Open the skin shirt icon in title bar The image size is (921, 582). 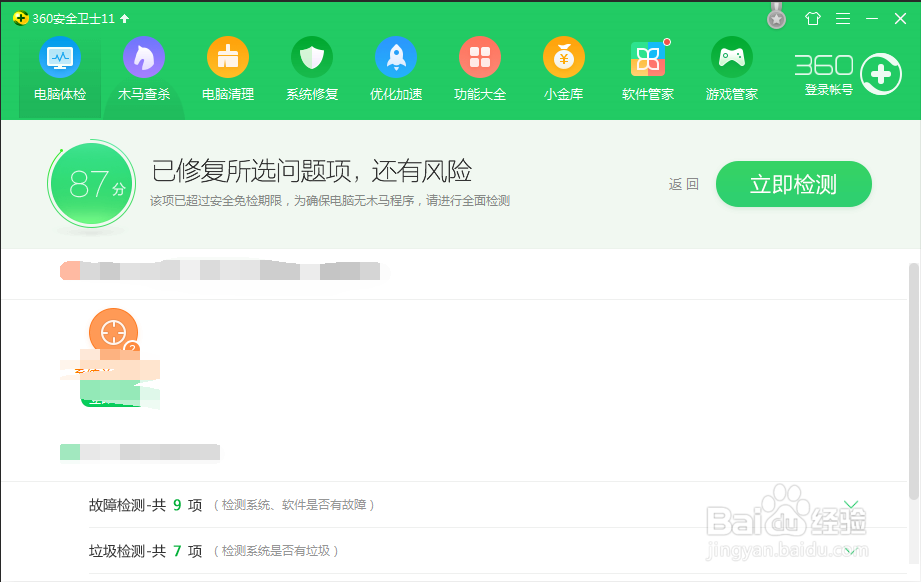click(813, 19)
